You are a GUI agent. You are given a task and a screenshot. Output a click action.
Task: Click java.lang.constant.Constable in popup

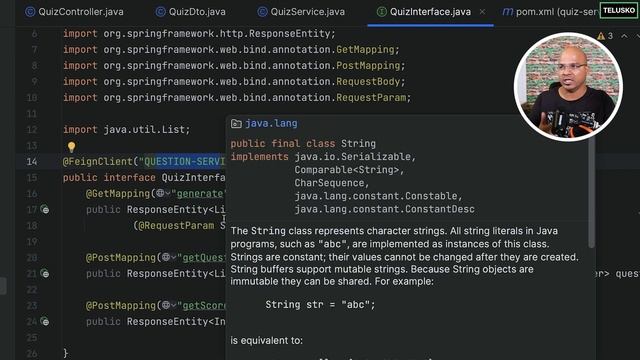pyautogui.click(x=376, y=196)
